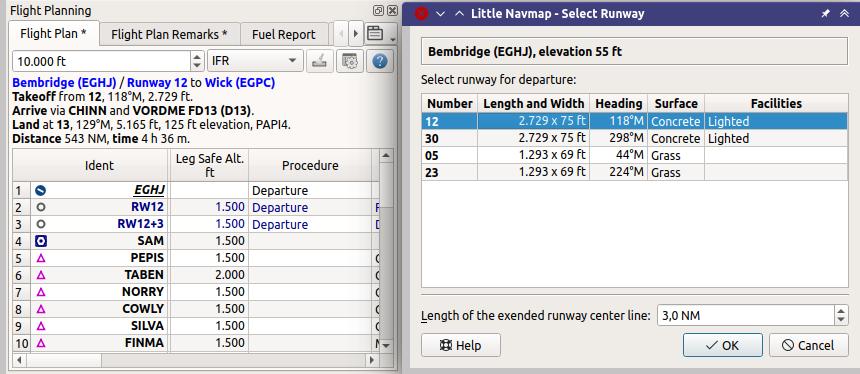Click the Leg Safe Alt. column header
This screenshot has height=374, width=860.
tap(209, 165)
